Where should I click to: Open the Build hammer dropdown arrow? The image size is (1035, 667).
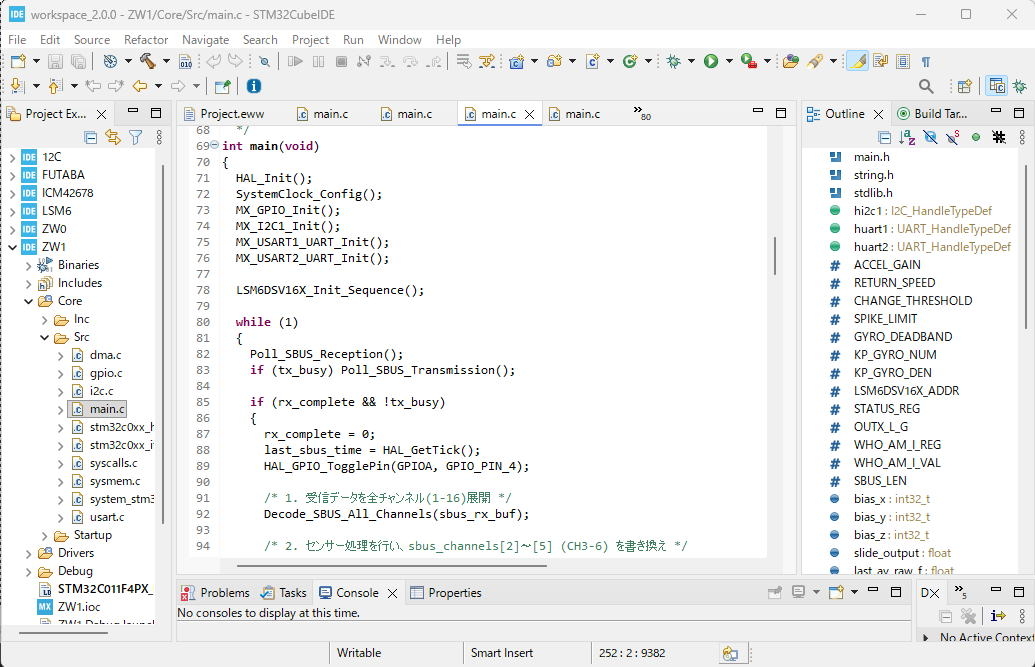coord(166,61)
